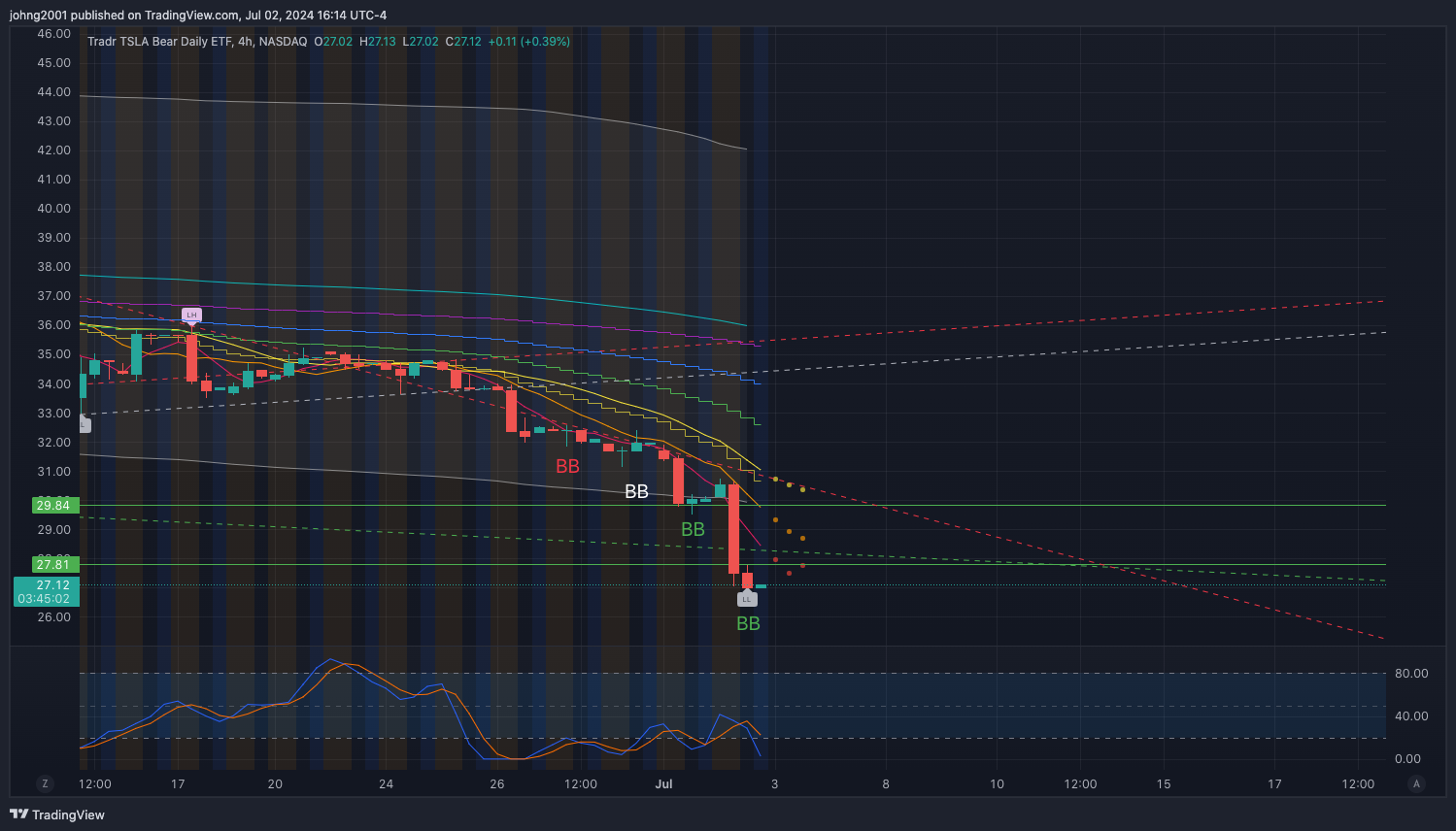Image resolution: width=1456 pixels, height=831 pixels.
Task: Click the green BB label under the LL marker
Action: pos(748,624)
